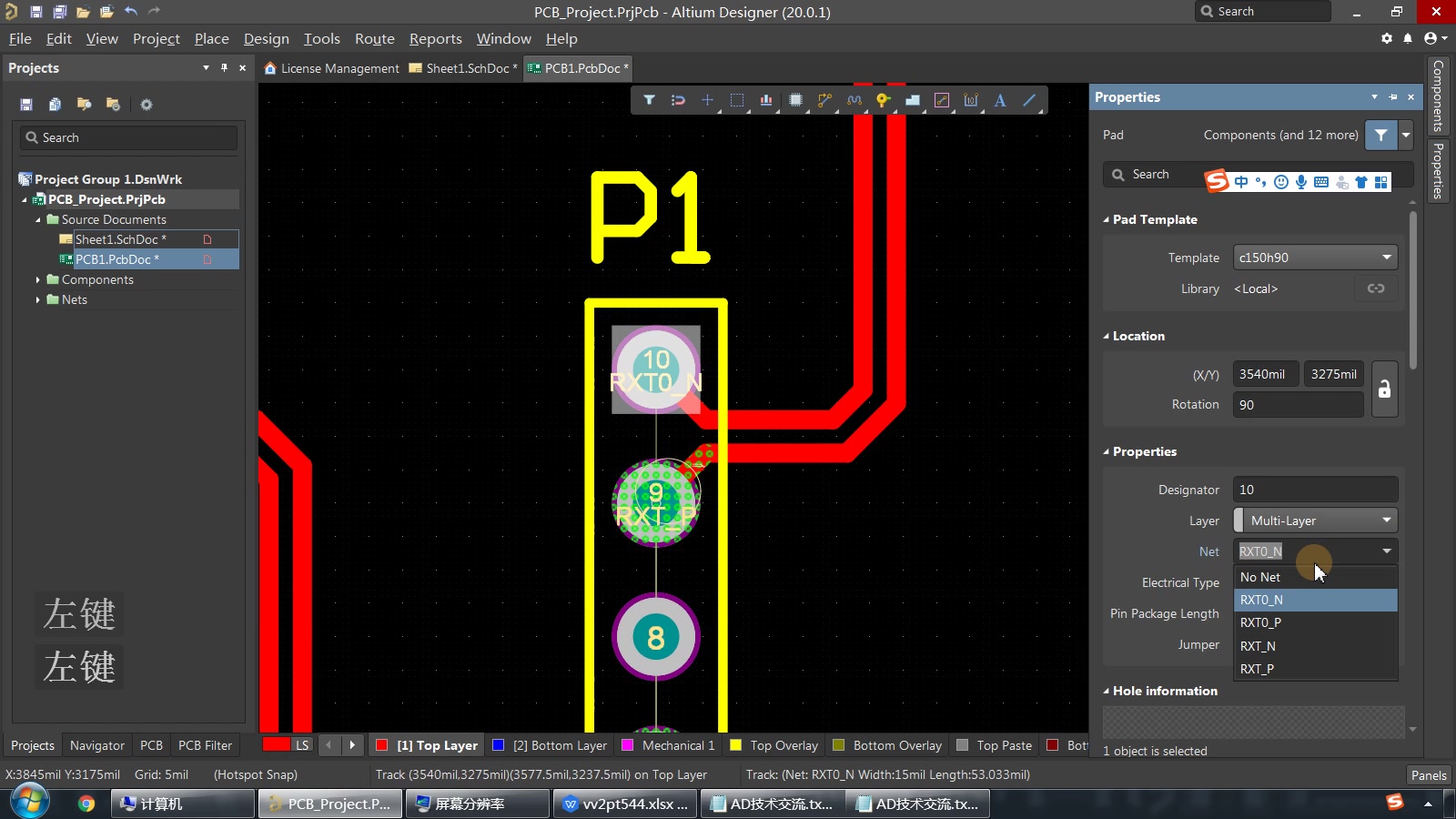The image size is (1456, 819).
Task: Click the Designator input field
Action: (1316, 490)
